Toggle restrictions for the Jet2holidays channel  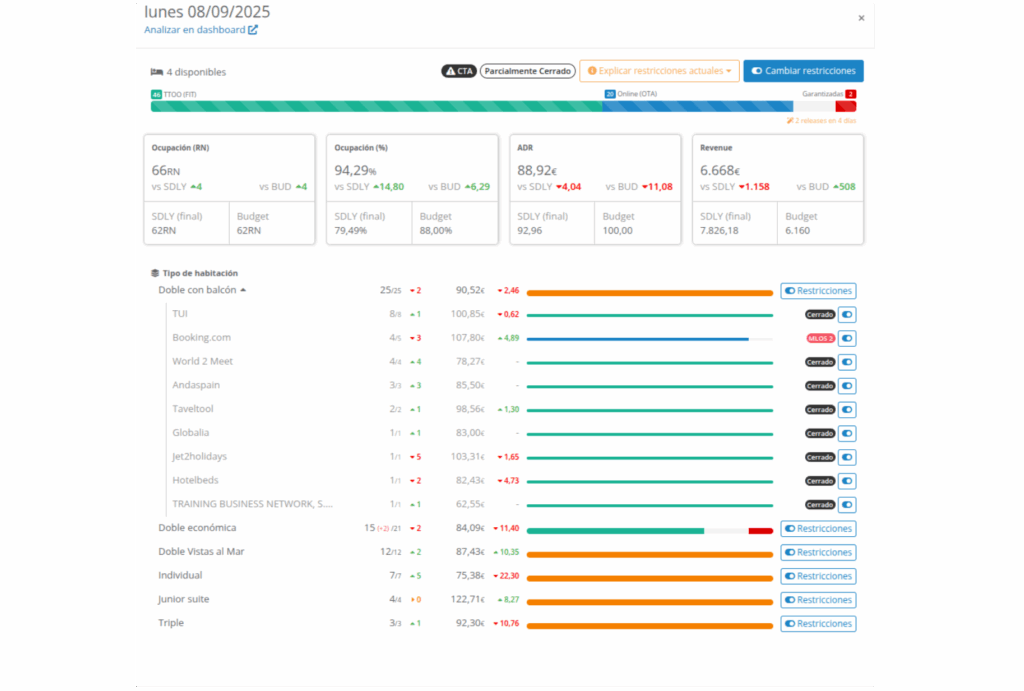(847, 457)
